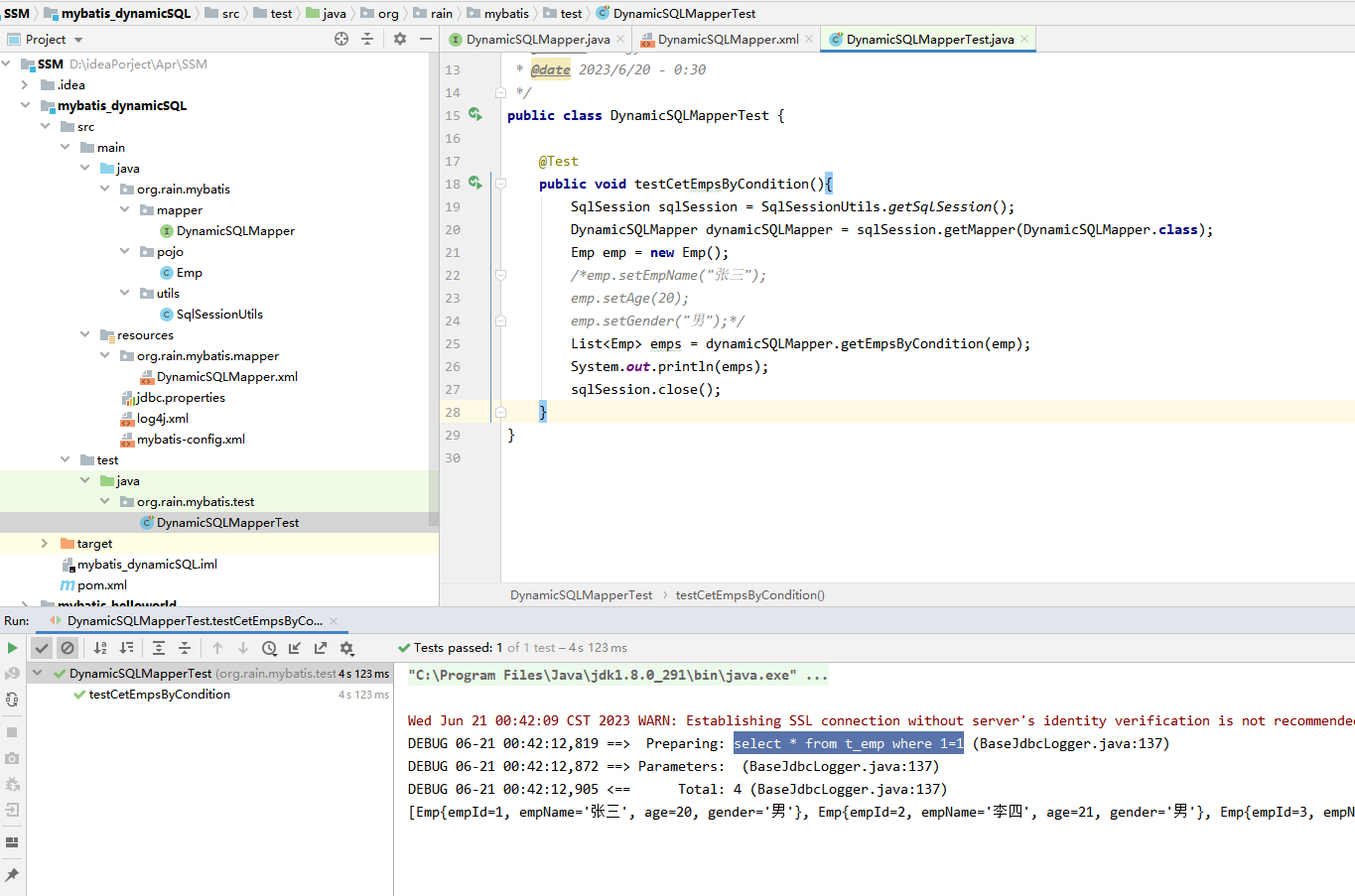Click previous failed test up arrow
This screenshot has width=1355, height=896.
[217, 648]
